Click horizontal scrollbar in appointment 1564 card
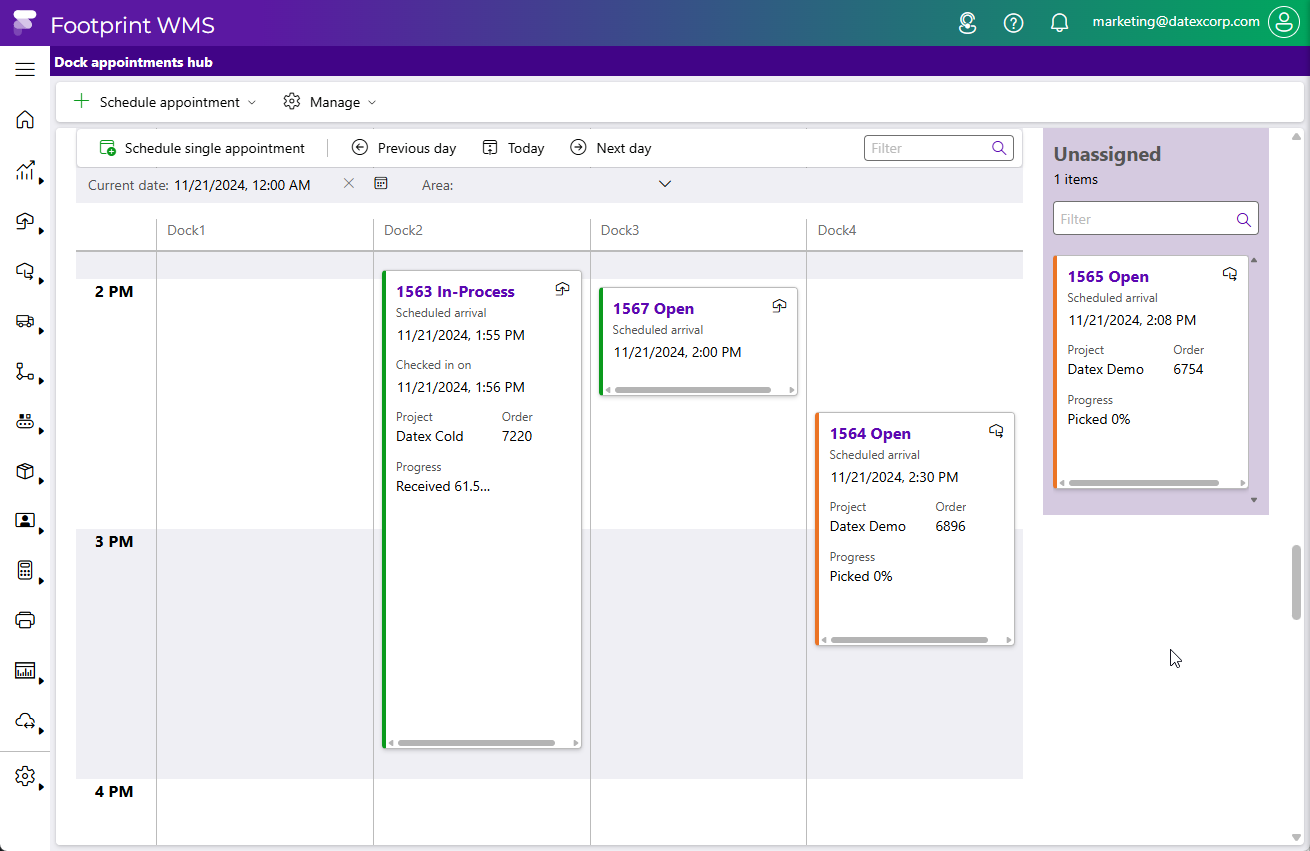The height and width of the screenshot is (851, 1310). [909, 640]
